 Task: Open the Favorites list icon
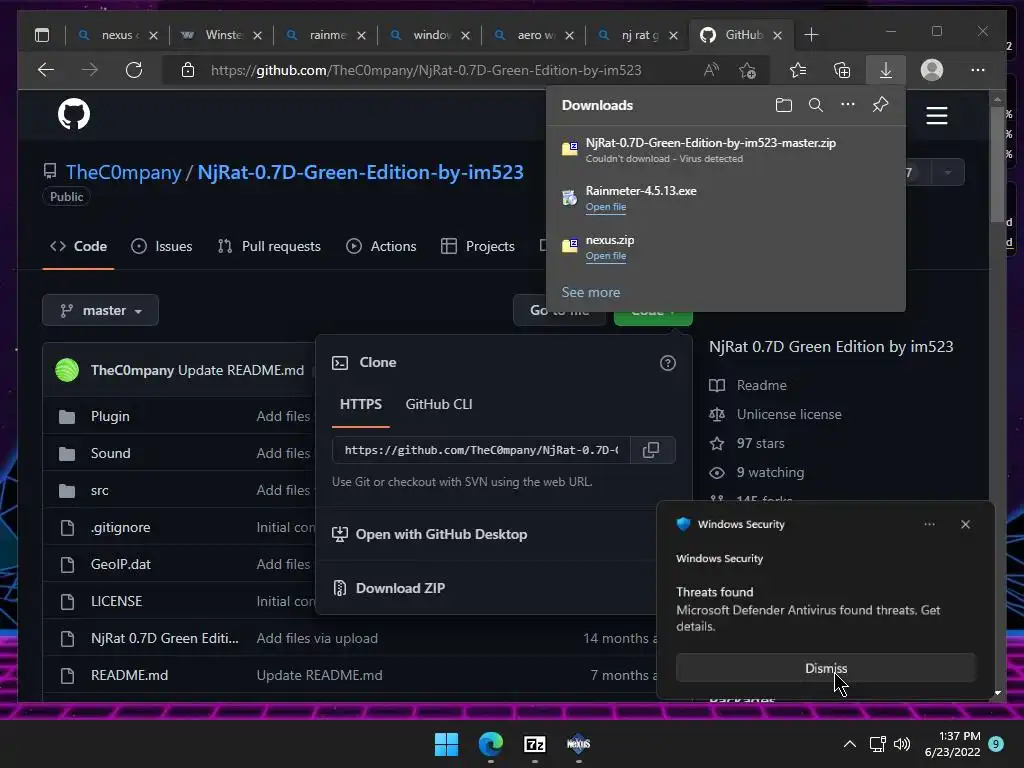pos(797,70)
